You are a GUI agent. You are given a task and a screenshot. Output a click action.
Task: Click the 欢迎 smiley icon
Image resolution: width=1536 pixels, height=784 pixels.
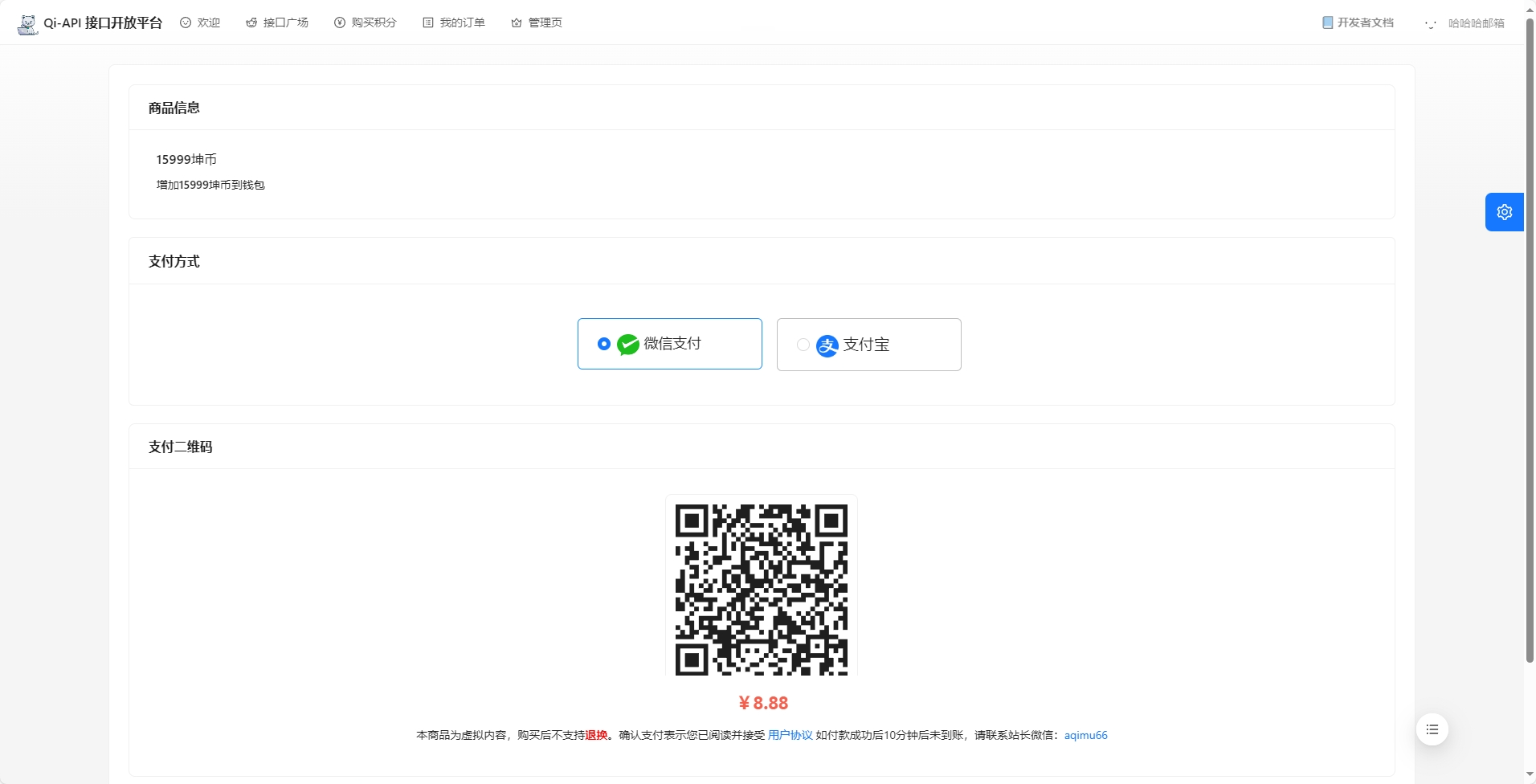[x=186, y=22]
